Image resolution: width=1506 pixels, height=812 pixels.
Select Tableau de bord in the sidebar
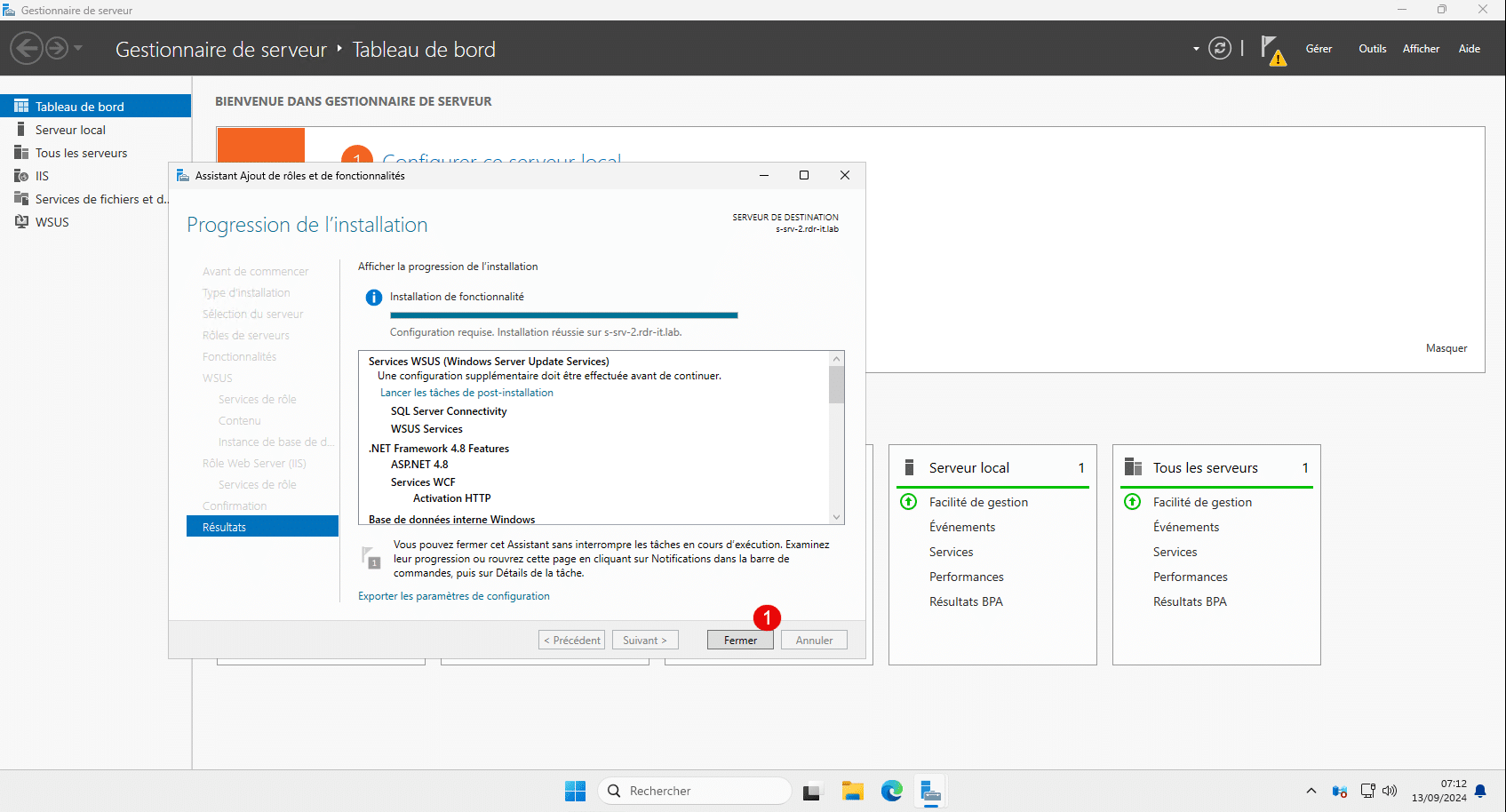[96, 106]
